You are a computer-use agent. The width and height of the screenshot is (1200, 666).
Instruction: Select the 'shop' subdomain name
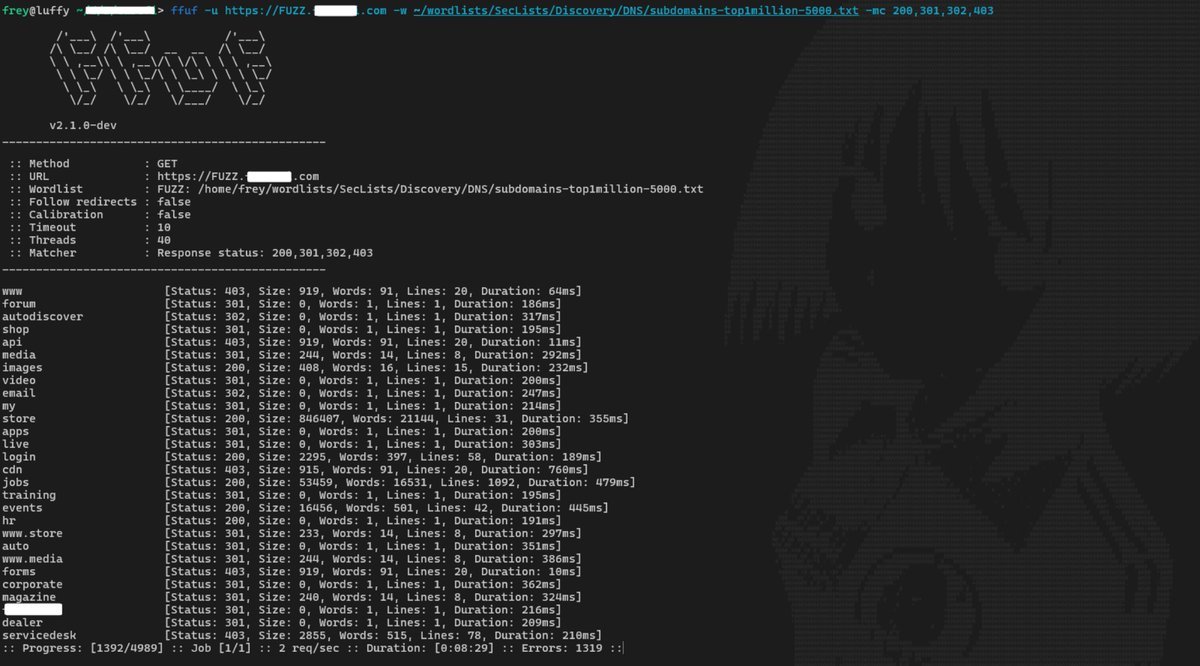pos(15,329)
